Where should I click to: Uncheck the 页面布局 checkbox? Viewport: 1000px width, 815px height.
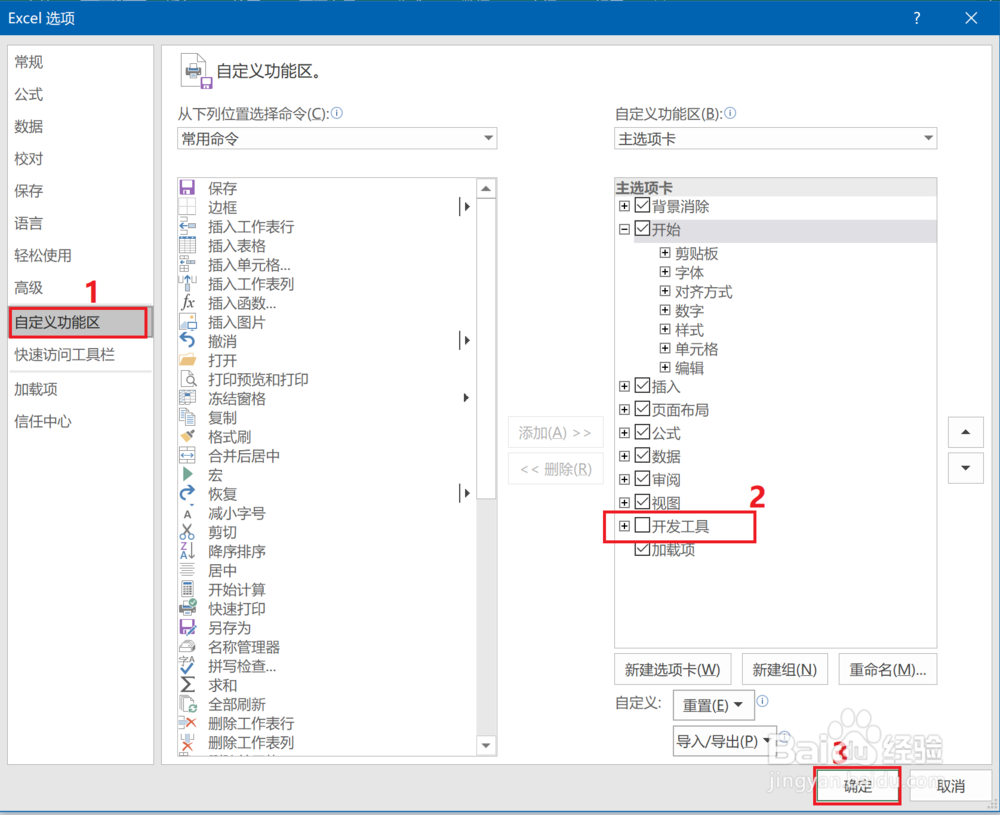642,409
